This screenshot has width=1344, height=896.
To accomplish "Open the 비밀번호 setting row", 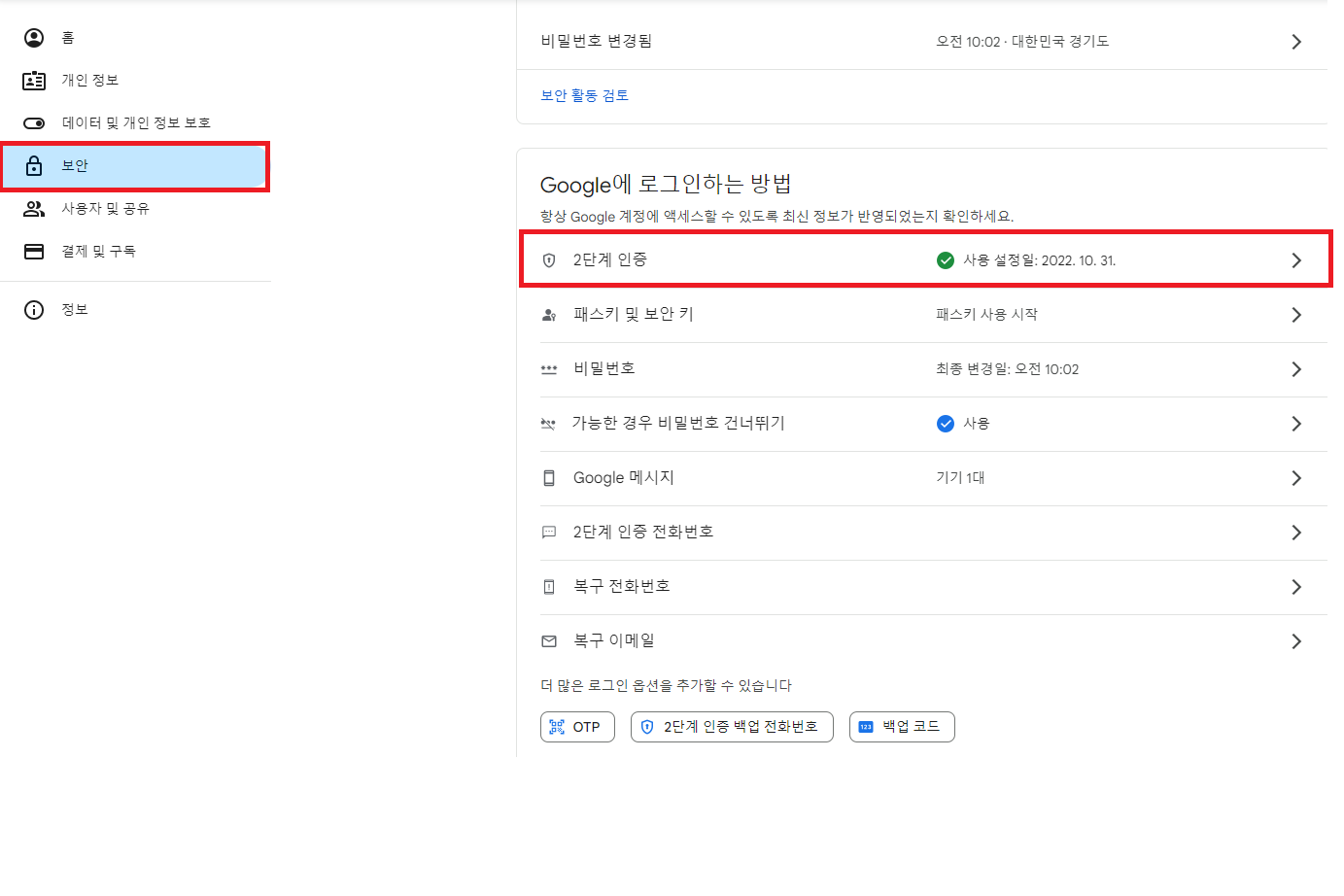I will click(933, 369).
